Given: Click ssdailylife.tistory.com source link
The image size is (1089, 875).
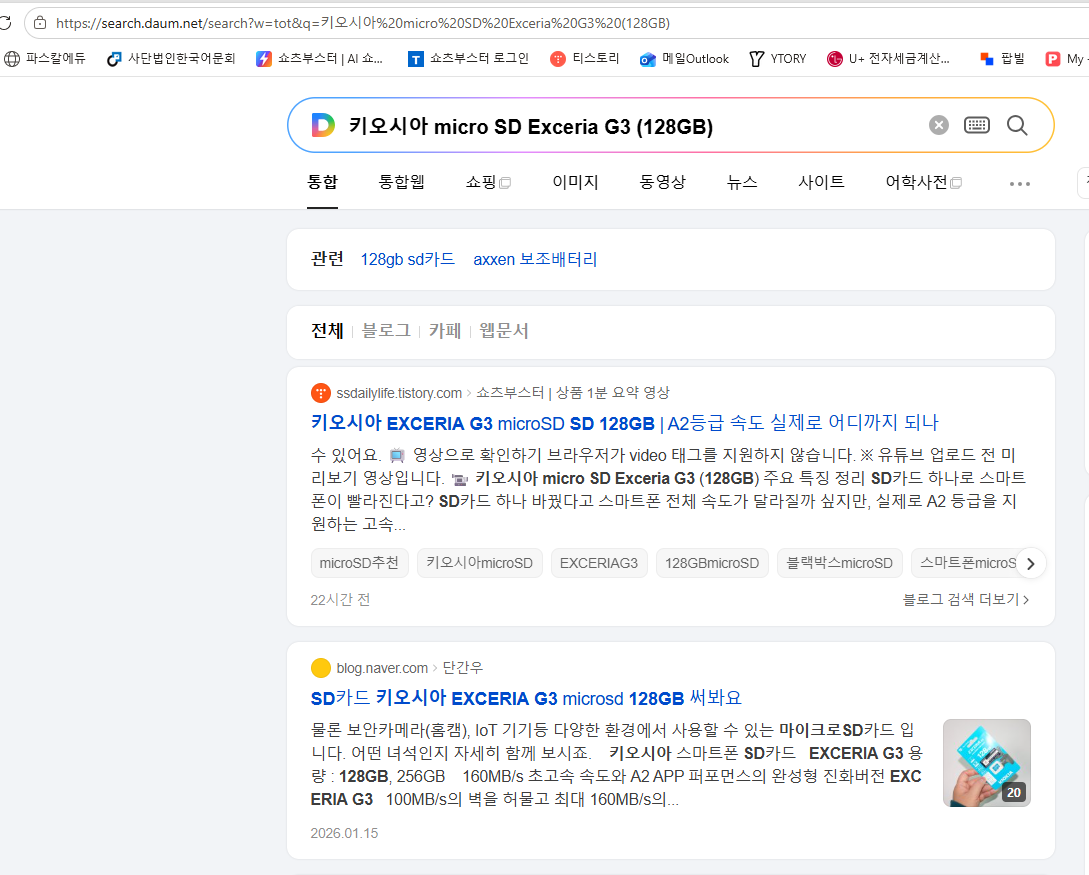Looking at the screenshot, I should (399, 393).
